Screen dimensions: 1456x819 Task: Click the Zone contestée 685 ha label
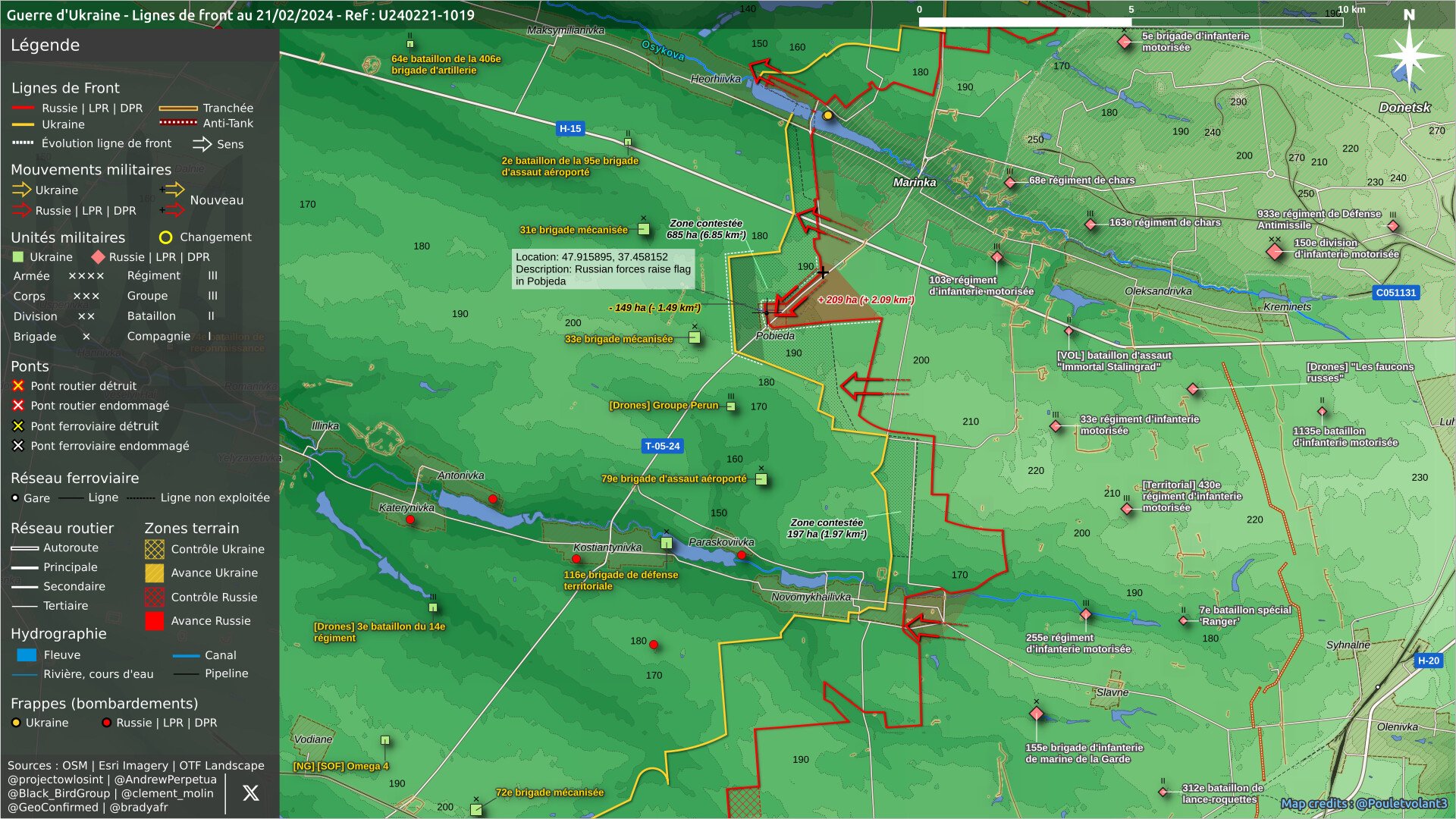tap(706, 229)
